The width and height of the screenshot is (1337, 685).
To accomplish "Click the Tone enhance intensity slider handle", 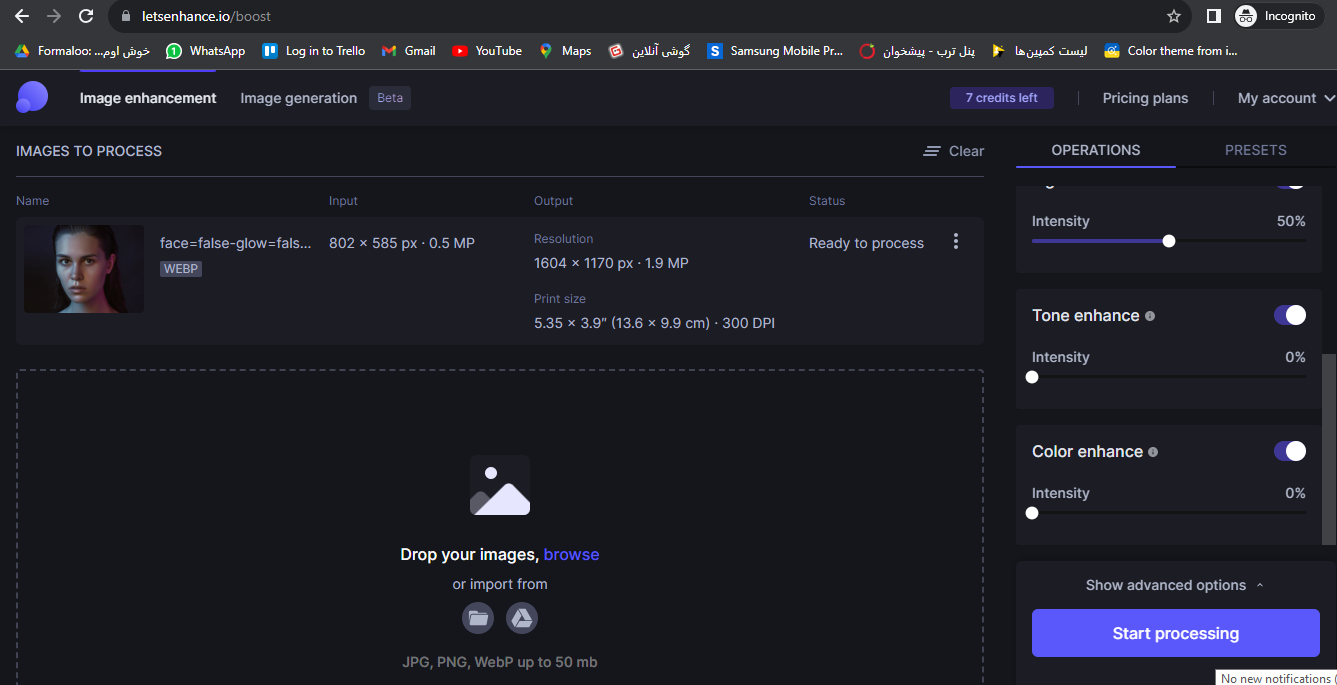I will [1032, 377].
